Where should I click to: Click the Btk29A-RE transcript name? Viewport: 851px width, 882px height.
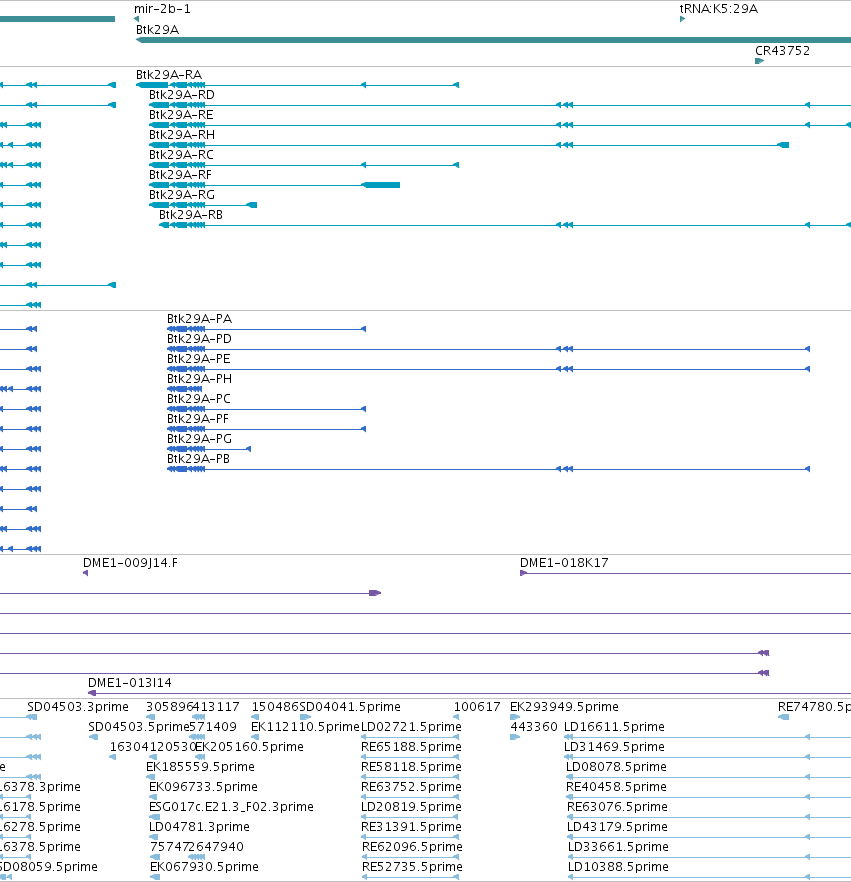click(181, 115)
